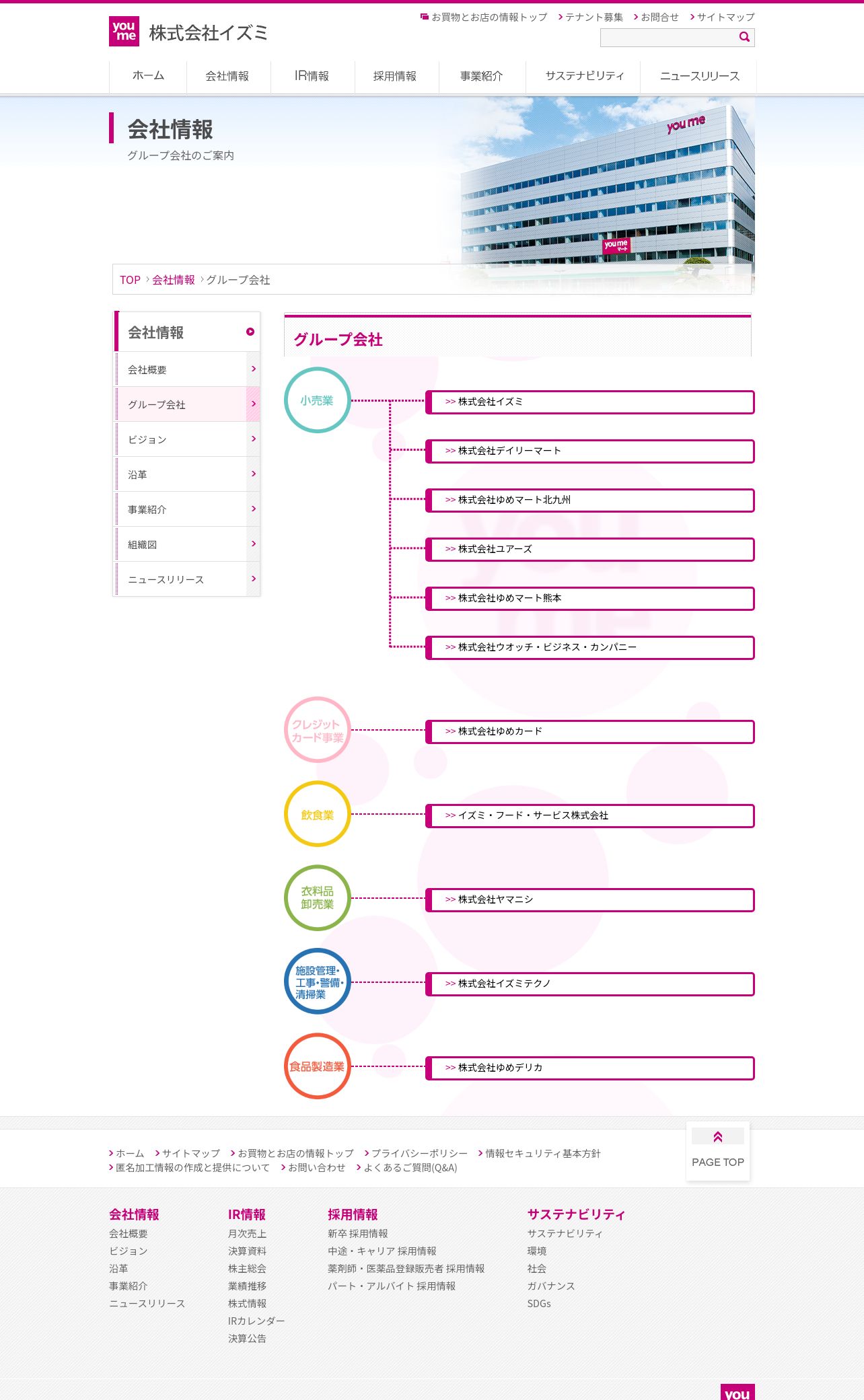Click footer お問い合わせ link

pyautogui.click(x=316, y=1168)
